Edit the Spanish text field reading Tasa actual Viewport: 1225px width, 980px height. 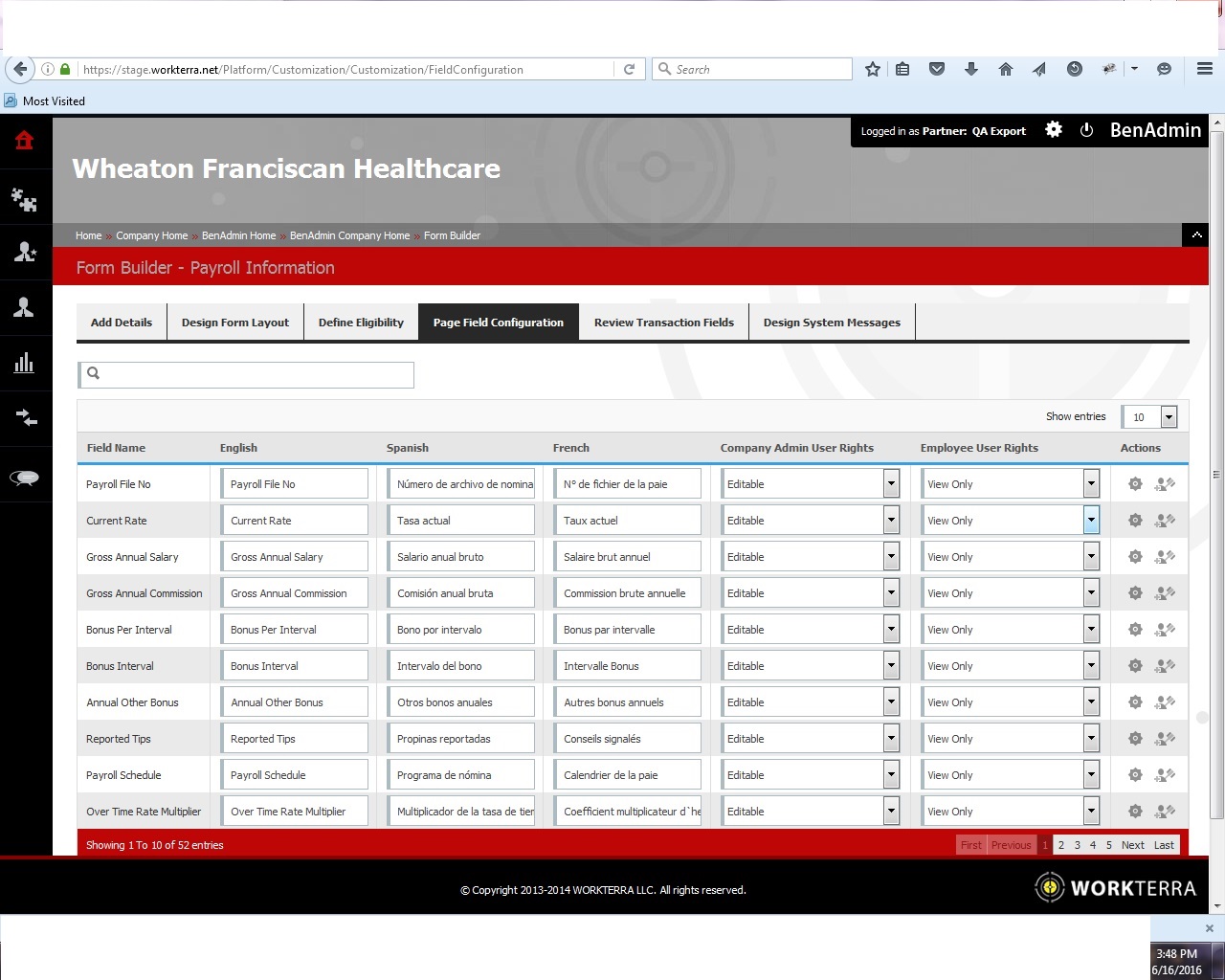coord(461,521)
